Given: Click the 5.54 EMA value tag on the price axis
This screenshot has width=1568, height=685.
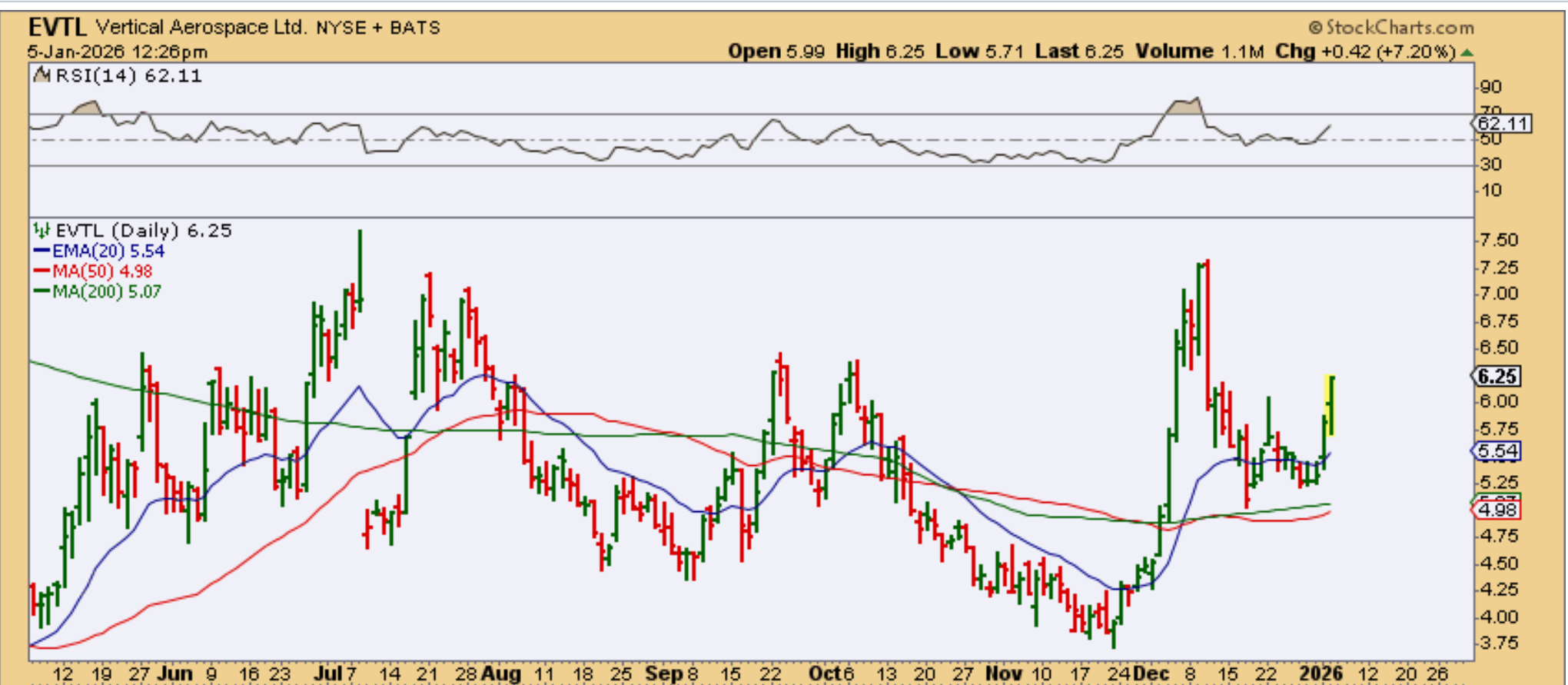Looking at the screenshot, I should (x=1497, y=451).
